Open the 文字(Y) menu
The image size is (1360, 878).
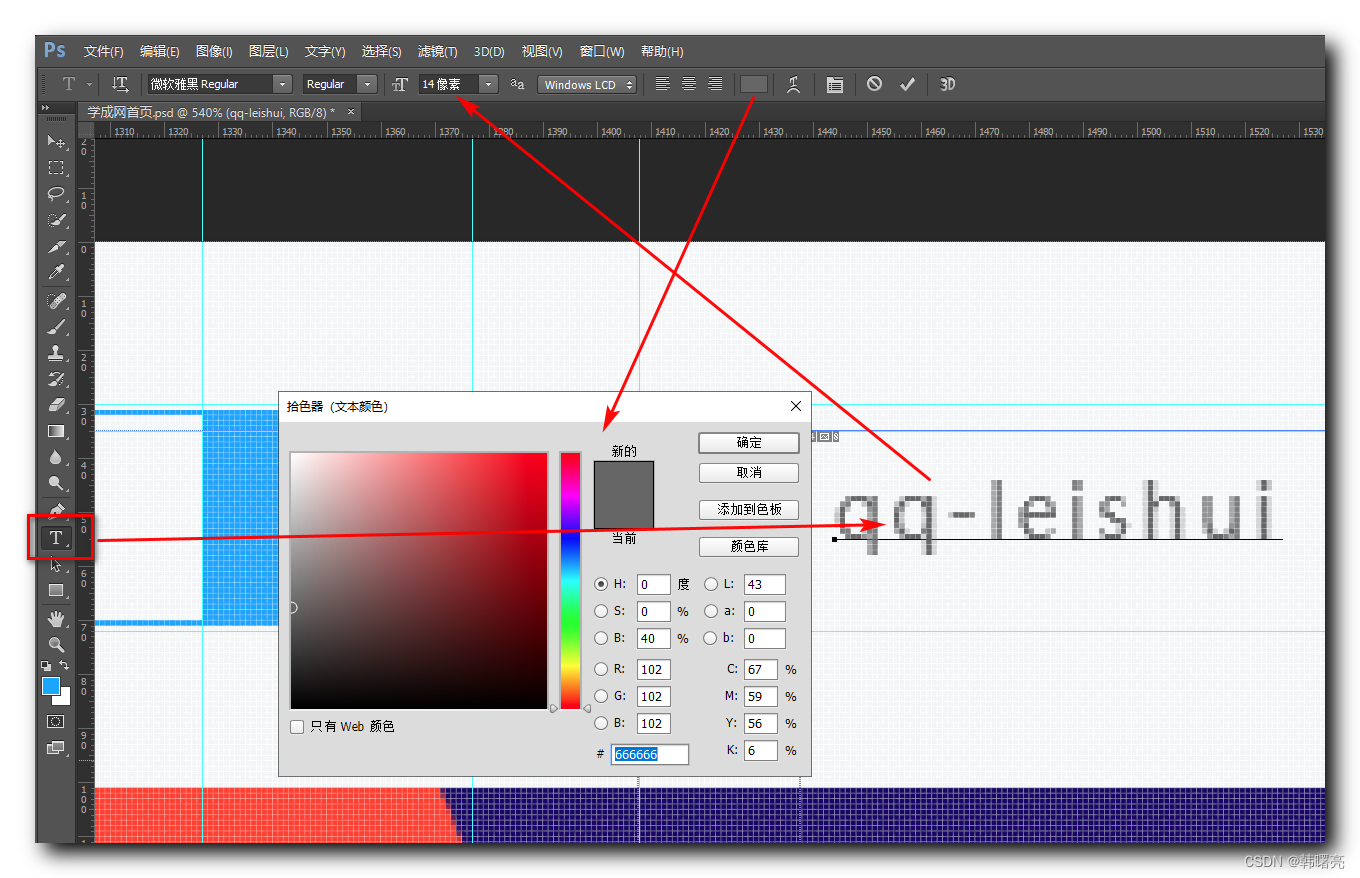[x=325, y=52]
